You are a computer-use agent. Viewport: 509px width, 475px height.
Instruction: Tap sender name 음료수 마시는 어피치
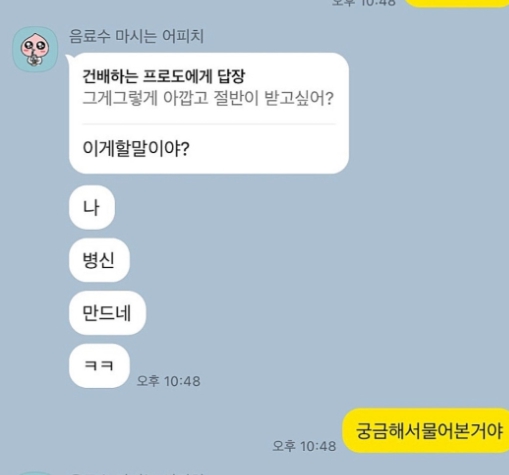tap(136, 36)
